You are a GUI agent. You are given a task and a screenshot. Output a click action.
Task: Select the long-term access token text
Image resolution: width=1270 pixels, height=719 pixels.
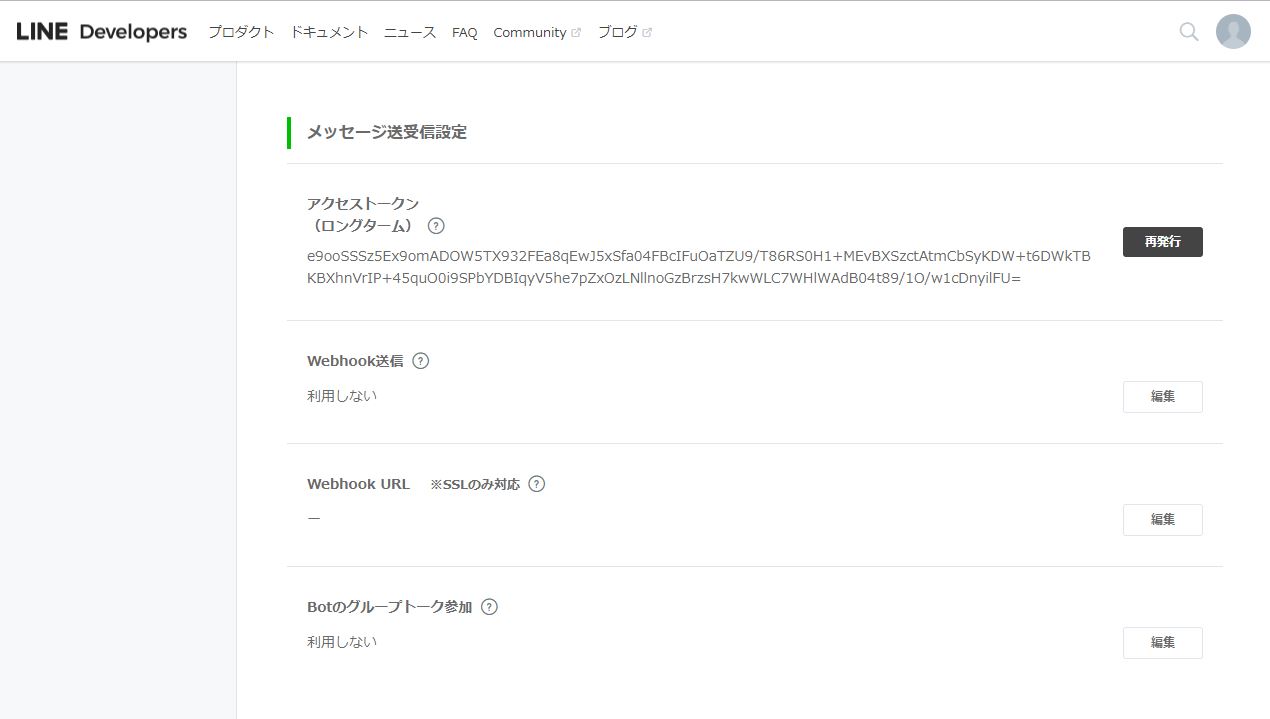(x=698, y=266)
